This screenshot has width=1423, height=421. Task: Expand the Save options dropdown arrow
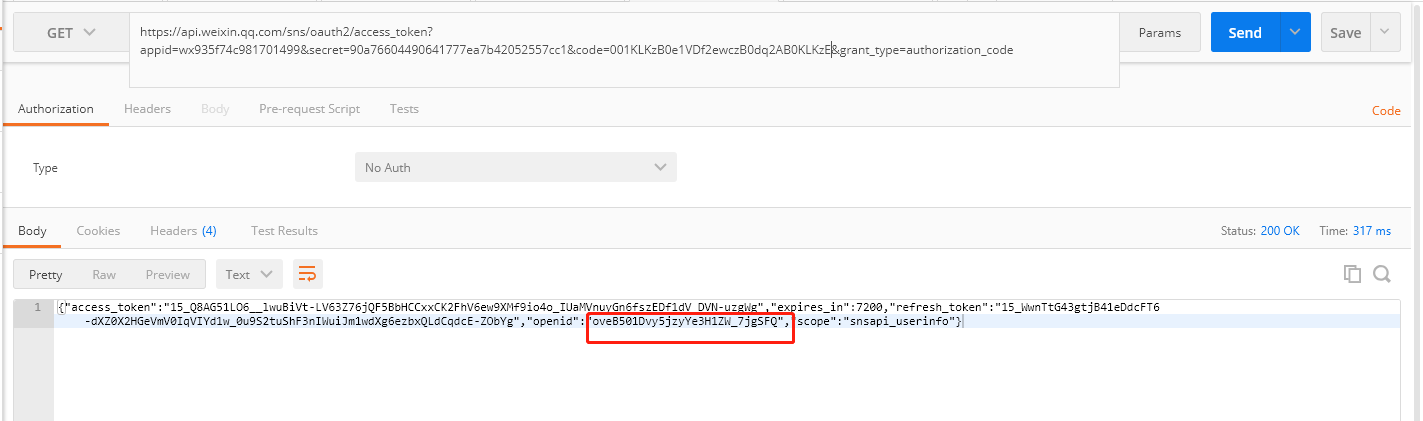pyautogui.click(x=1384, y=32)
